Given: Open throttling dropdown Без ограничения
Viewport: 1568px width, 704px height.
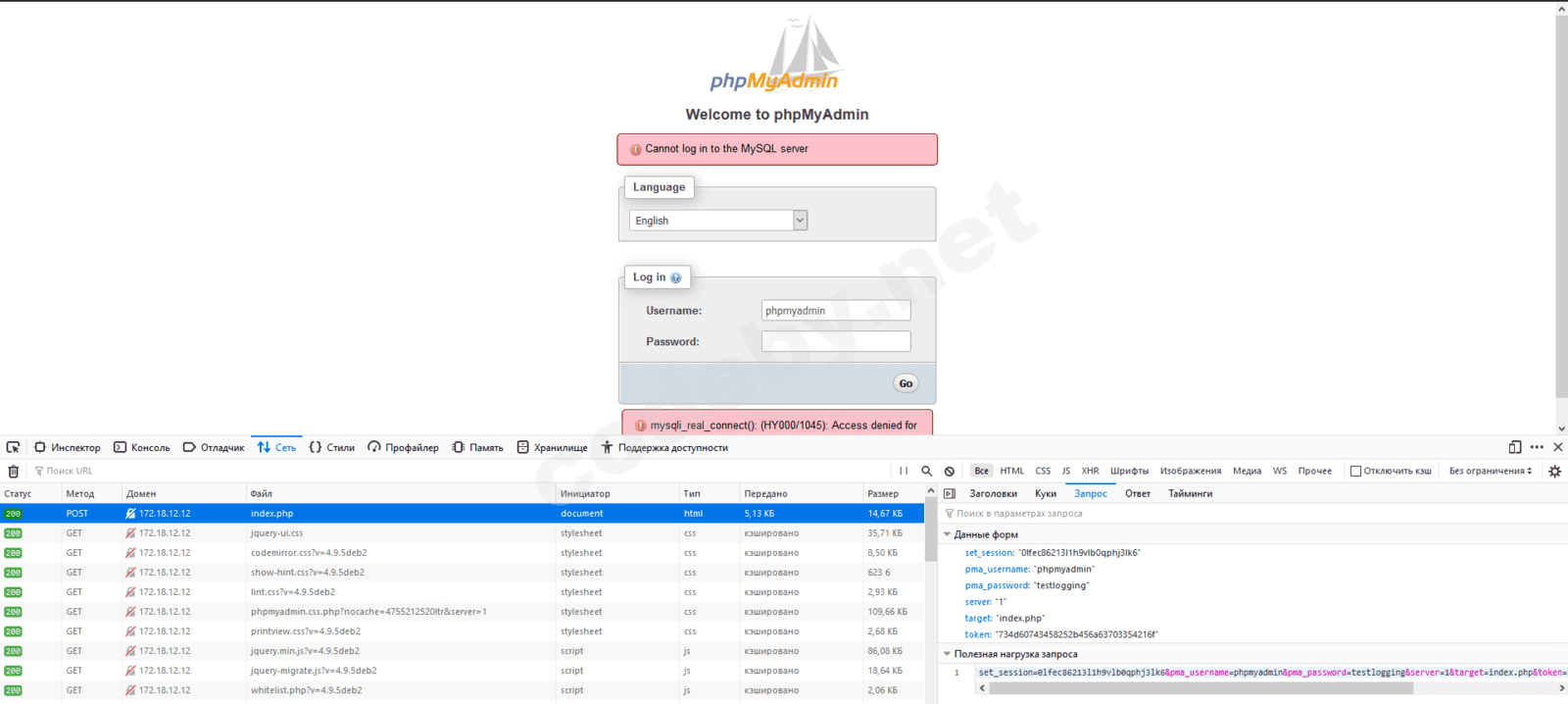Looking at the screenshot, I should pos(1491,472).
